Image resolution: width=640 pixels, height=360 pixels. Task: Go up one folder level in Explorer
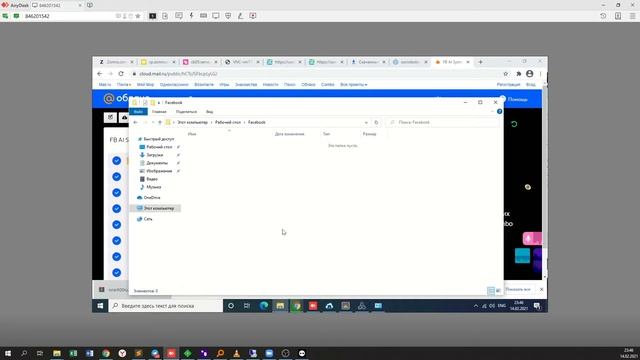pyautogui.click(x=160, y=122)
